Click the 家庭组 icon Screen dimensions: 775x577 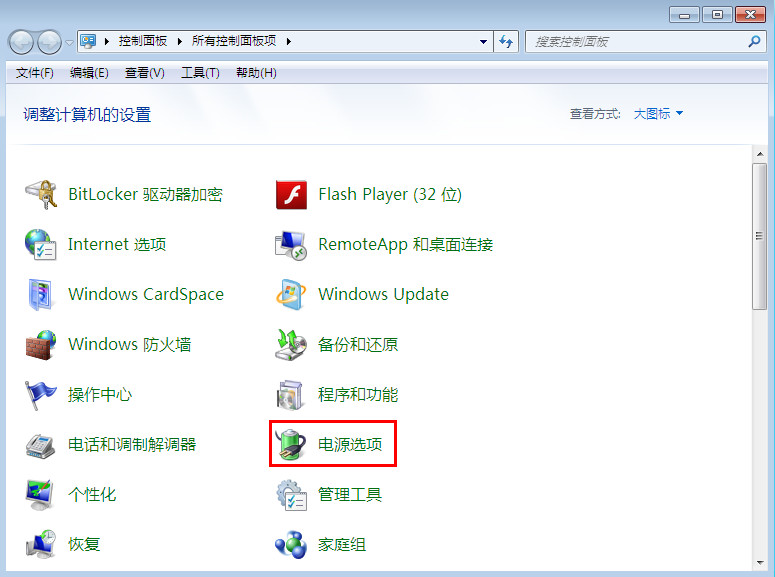point(291,544)
